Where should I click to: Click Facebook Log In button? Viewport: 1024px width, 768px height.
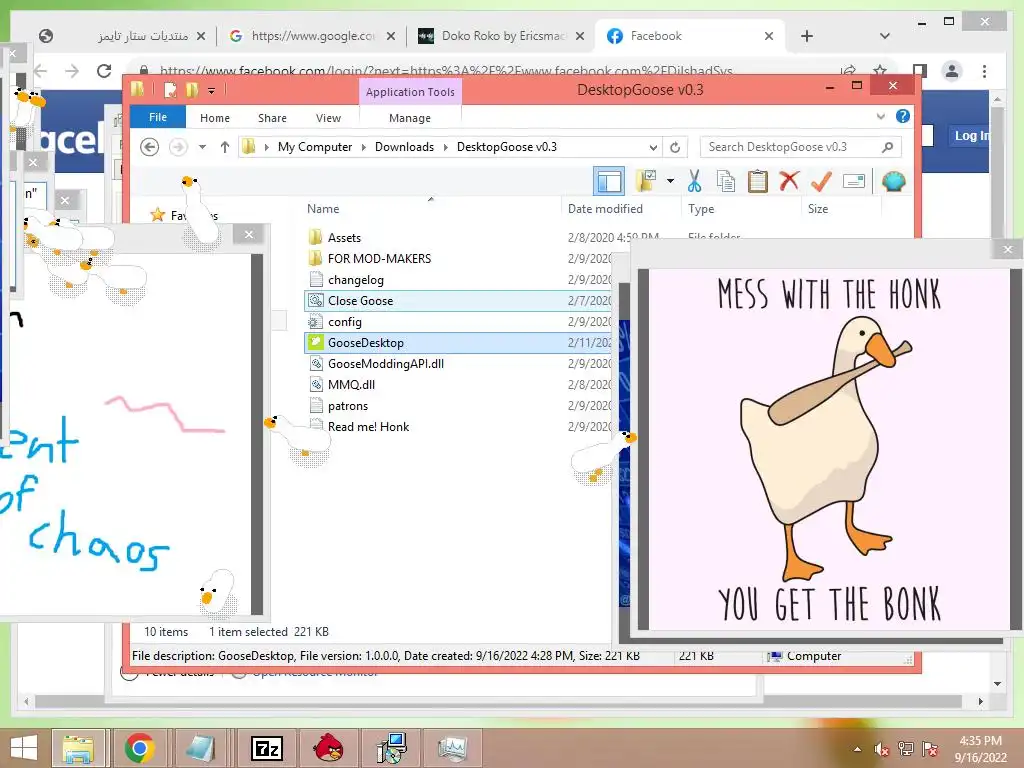pyautogui.click(x=971, y=135)
